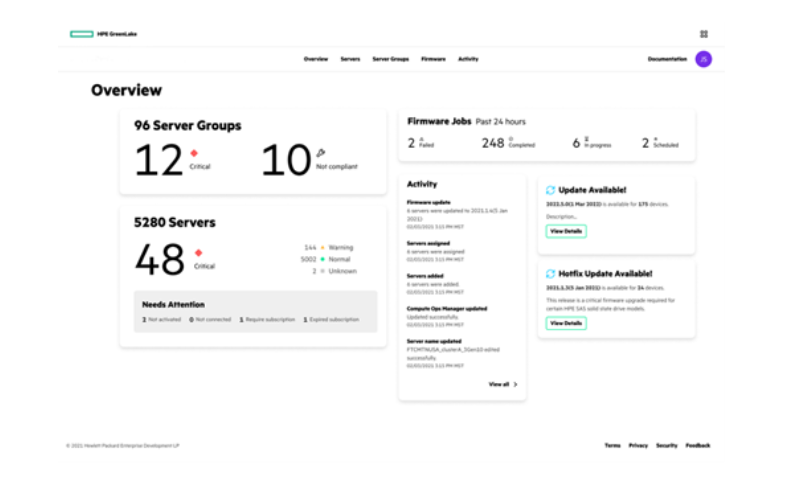
Task: Select the Activity navigation tab
Action: (x=468, y=59)
